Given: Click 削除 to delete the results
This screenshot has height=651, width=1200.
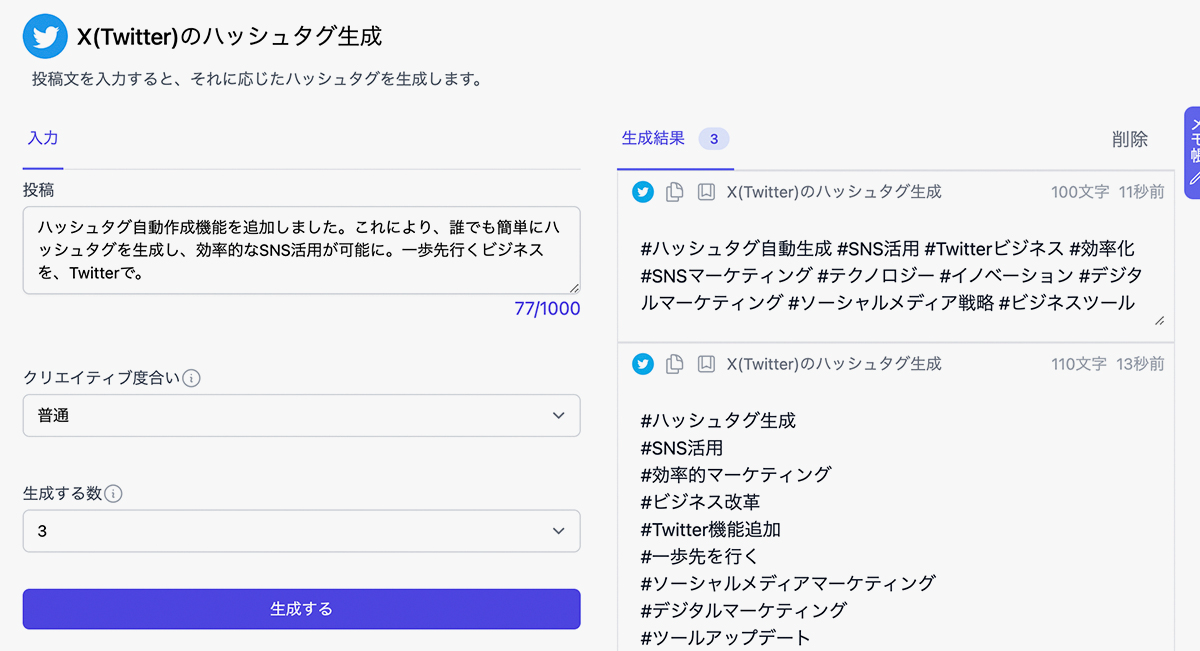Looking at the screenshot, I should tap(1129, 140).
